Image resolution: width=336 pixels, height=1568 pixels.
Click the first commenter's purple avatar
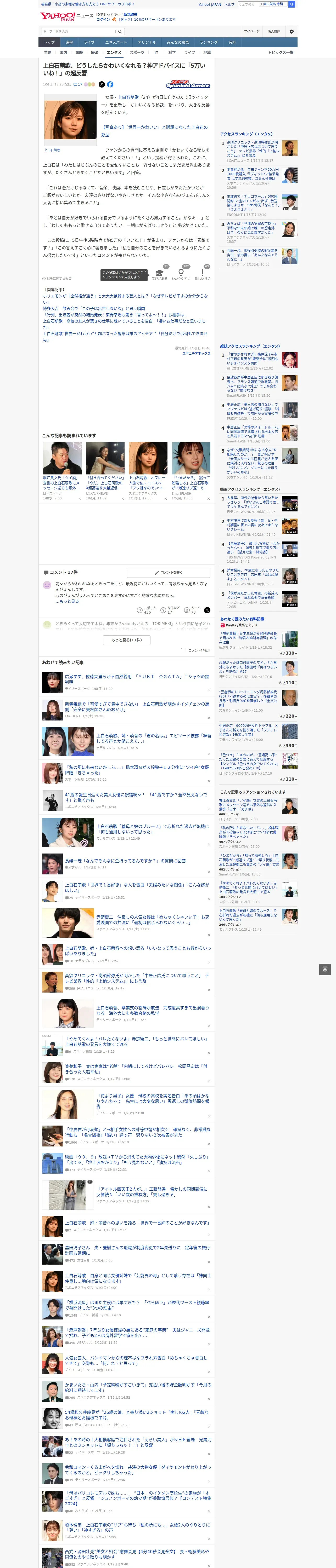(x=47, y=585)
